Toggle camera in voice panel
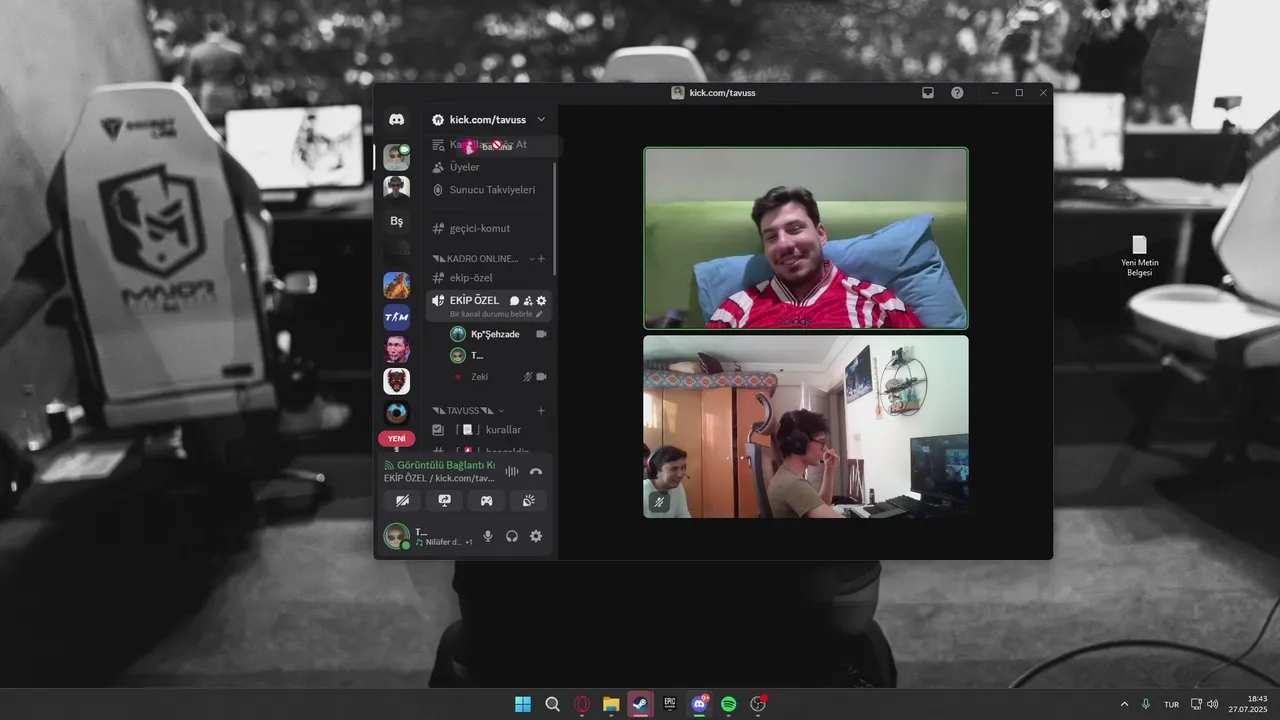Screen dimensions: 1280x720 click(x=402, y=500)
